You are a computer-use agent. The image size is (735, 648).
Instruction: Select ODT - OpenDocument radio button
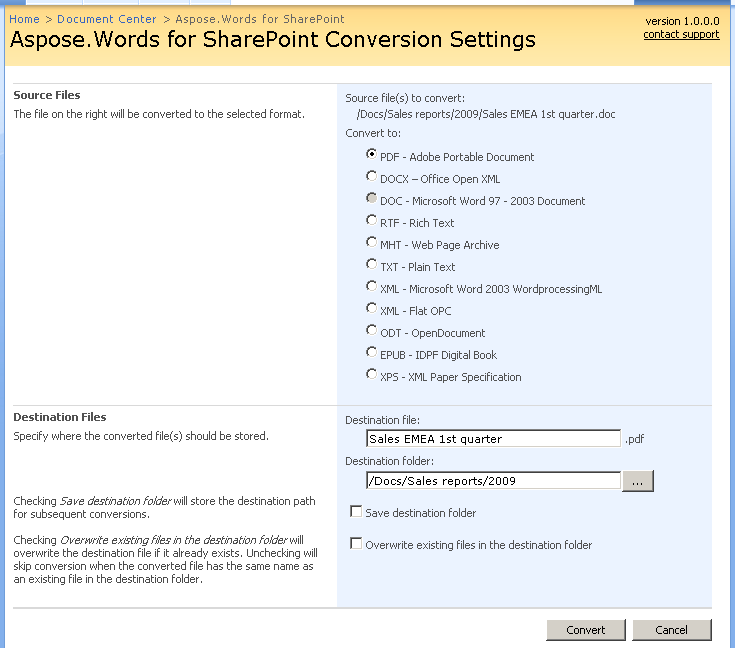(372, 331)
